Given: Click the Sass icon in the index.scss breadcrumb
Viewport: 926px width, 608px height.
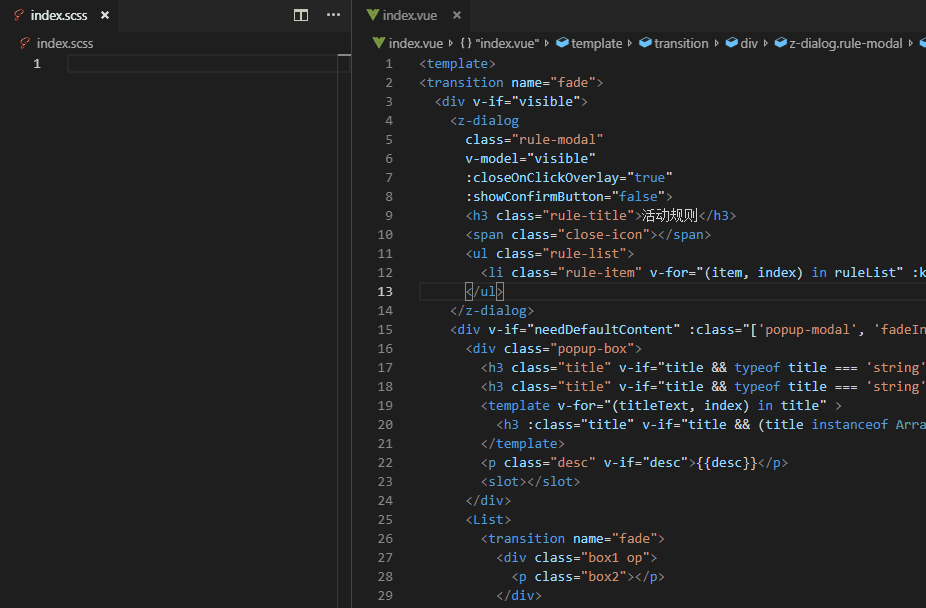Looking at the screenshot, I should coord(25,43).
